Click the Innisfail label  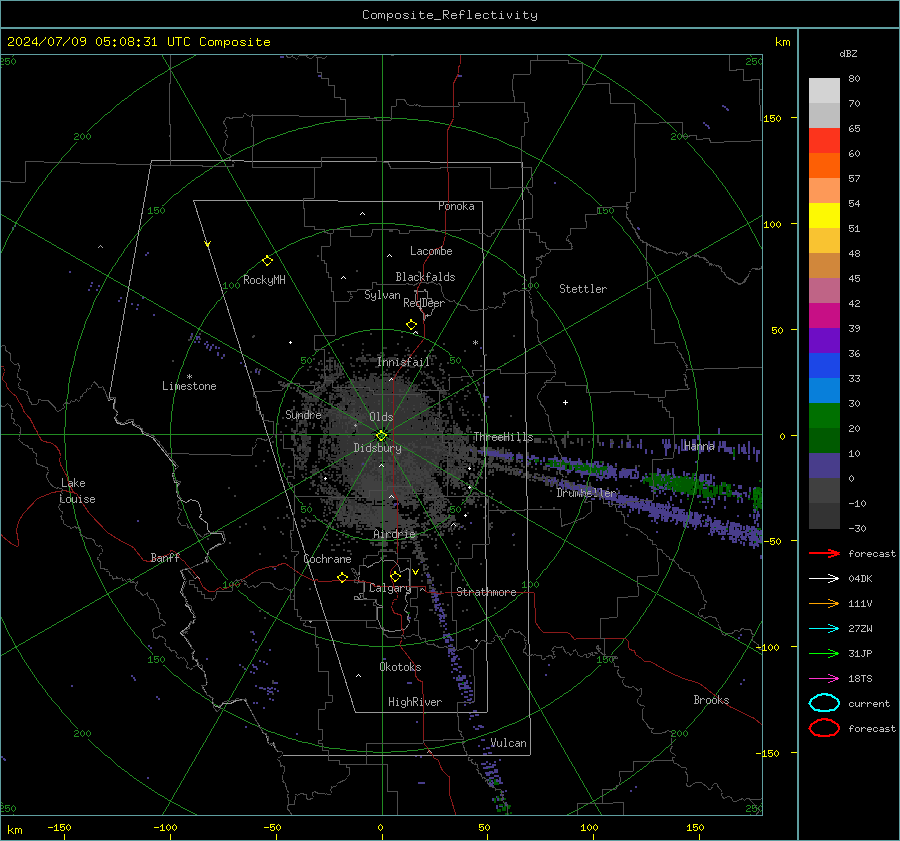click(403, 362)
